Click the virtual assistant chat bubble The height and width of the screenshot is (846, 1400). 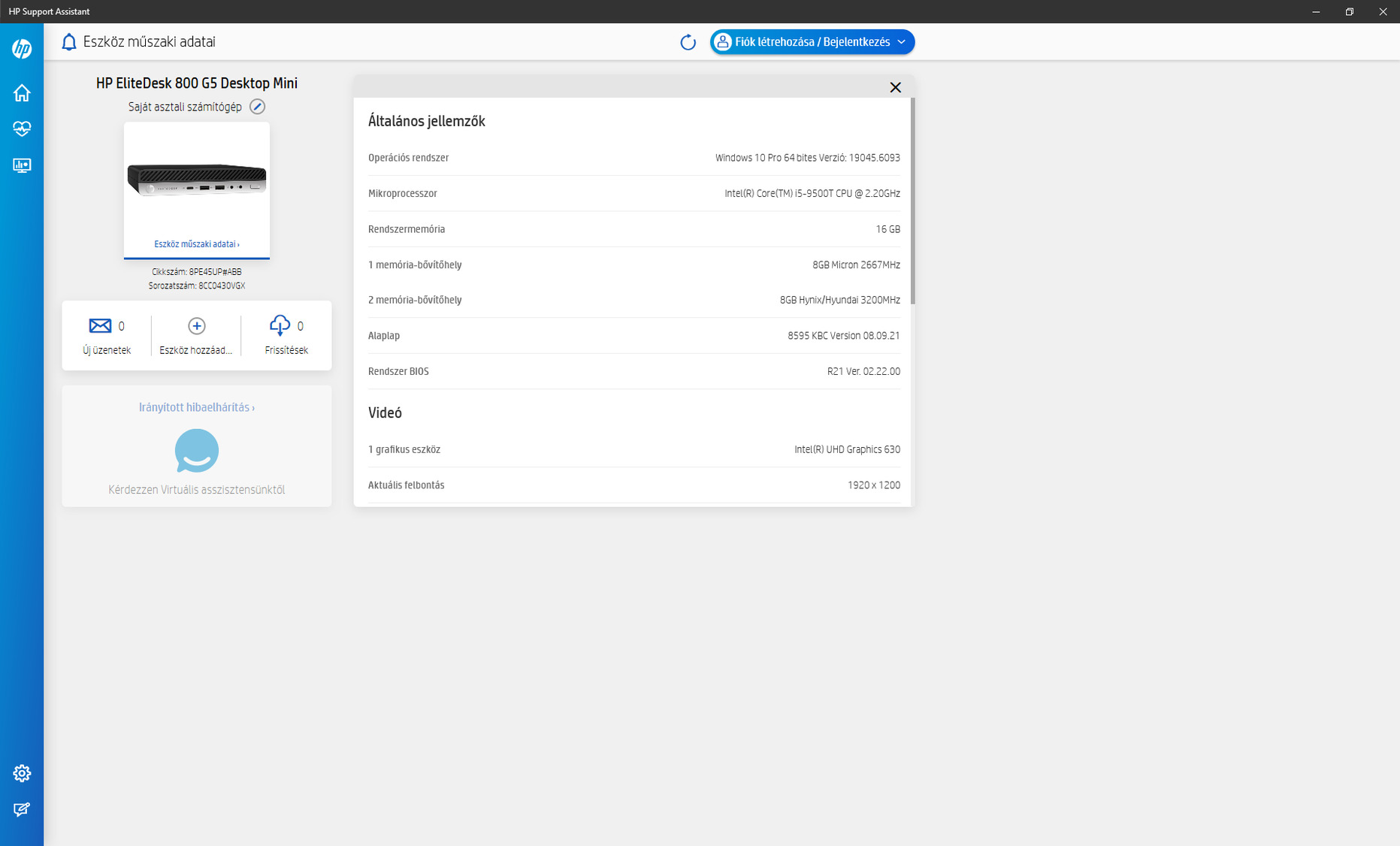click(x=197, y=451)
